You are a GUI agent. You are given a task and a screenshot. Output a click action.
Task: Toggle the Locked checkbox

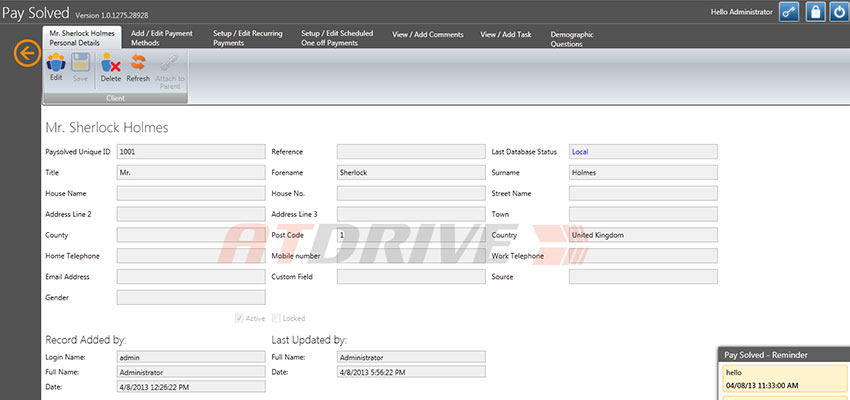pos(276,318)
